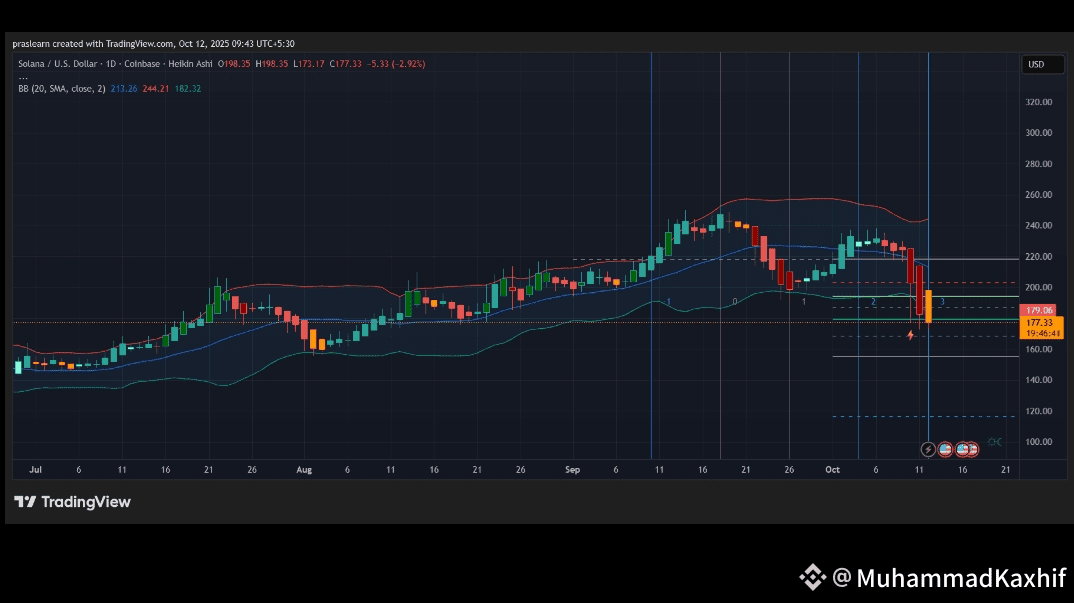The width and height of the screenshot is (1074, 603).
Task: Click the BB (20, SMA, close, 2) indicator label
Action: click(x=62, y=88)
